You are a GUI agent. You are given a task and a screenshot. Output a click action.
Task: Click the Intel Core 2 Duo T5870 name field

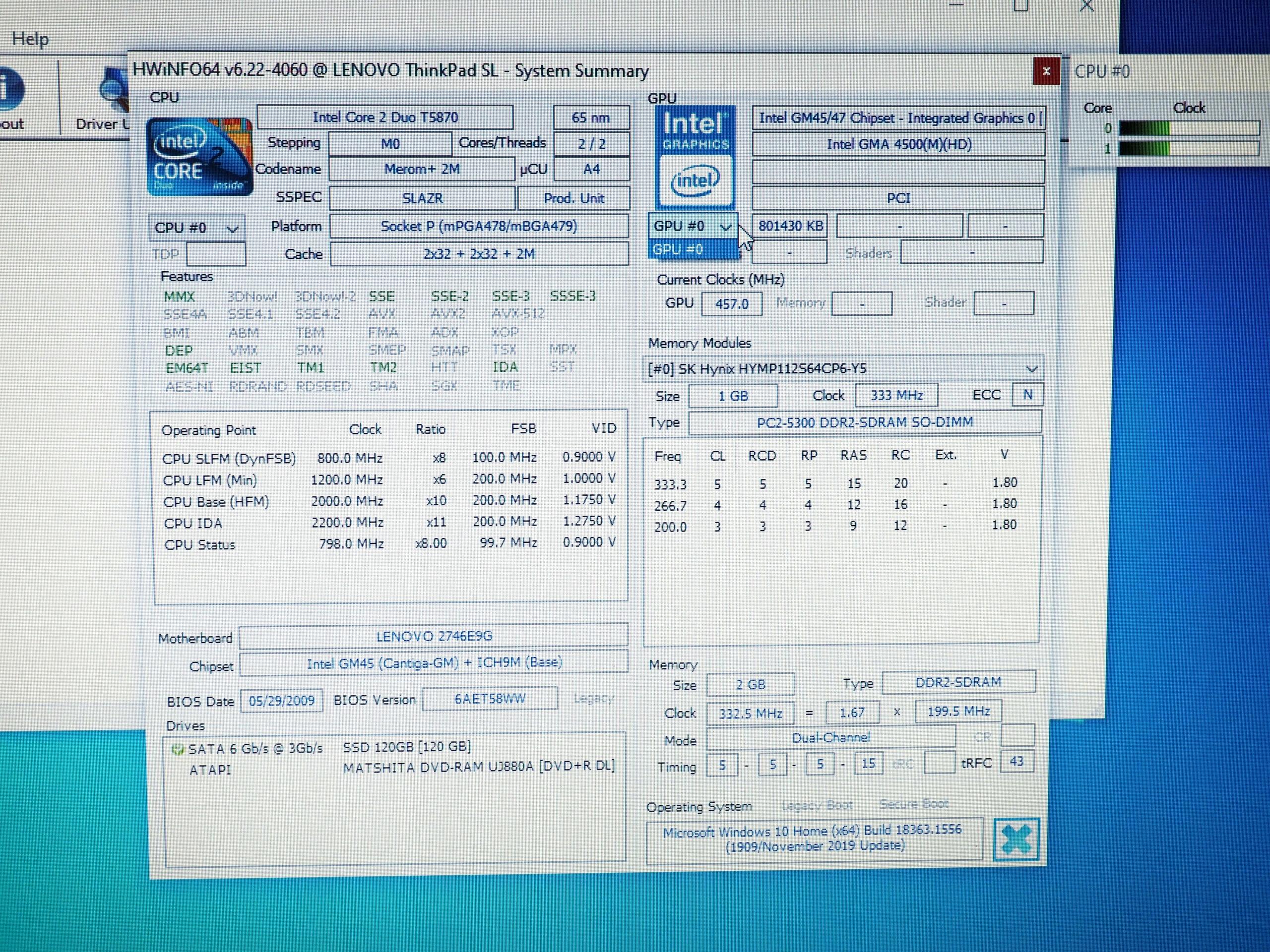[x=385, y=118]
